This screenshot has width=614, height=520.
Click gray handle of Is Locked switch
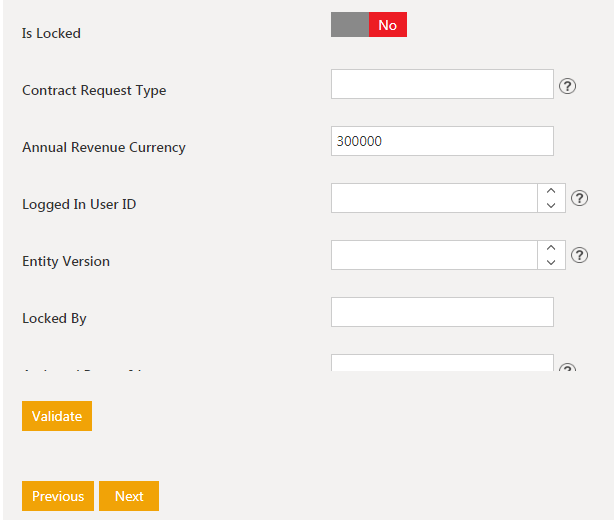tap(350, 25)
